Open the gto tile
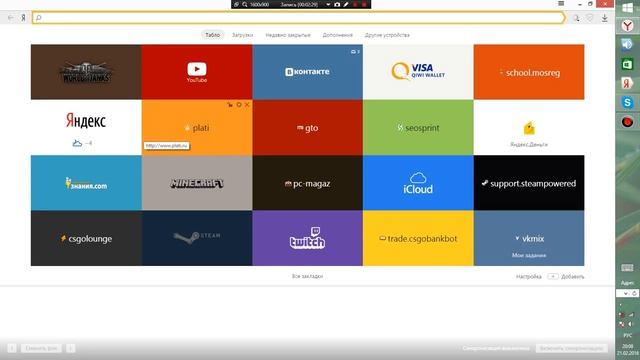The width and height of the screenshot is (640, 360). pyautogui.click(x=307, y=127)
